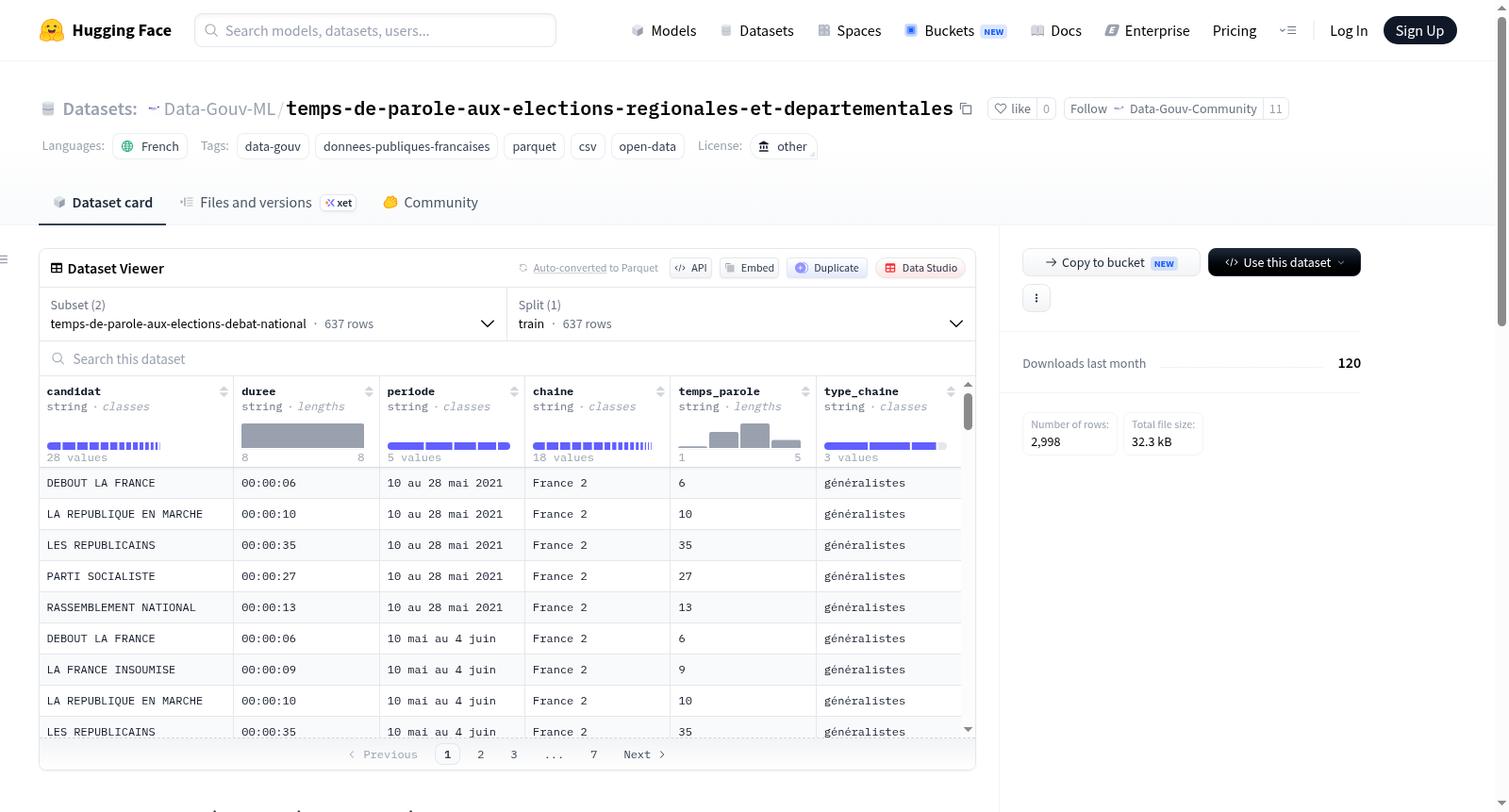The height and width of the screenshot is (812, 1509).
Task: Open the navigation overflow menu icon
Action: coord(1287,30)
